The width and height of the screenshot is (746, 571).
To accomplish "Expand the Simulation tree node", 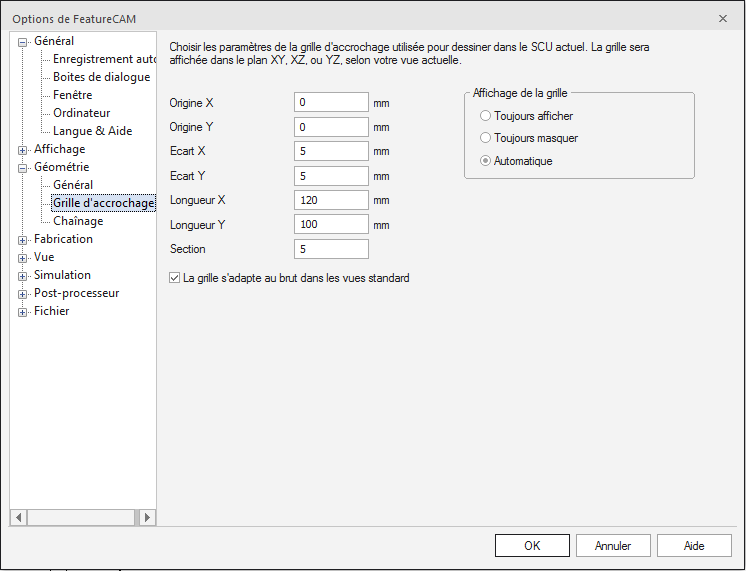I will click(22, 276).
